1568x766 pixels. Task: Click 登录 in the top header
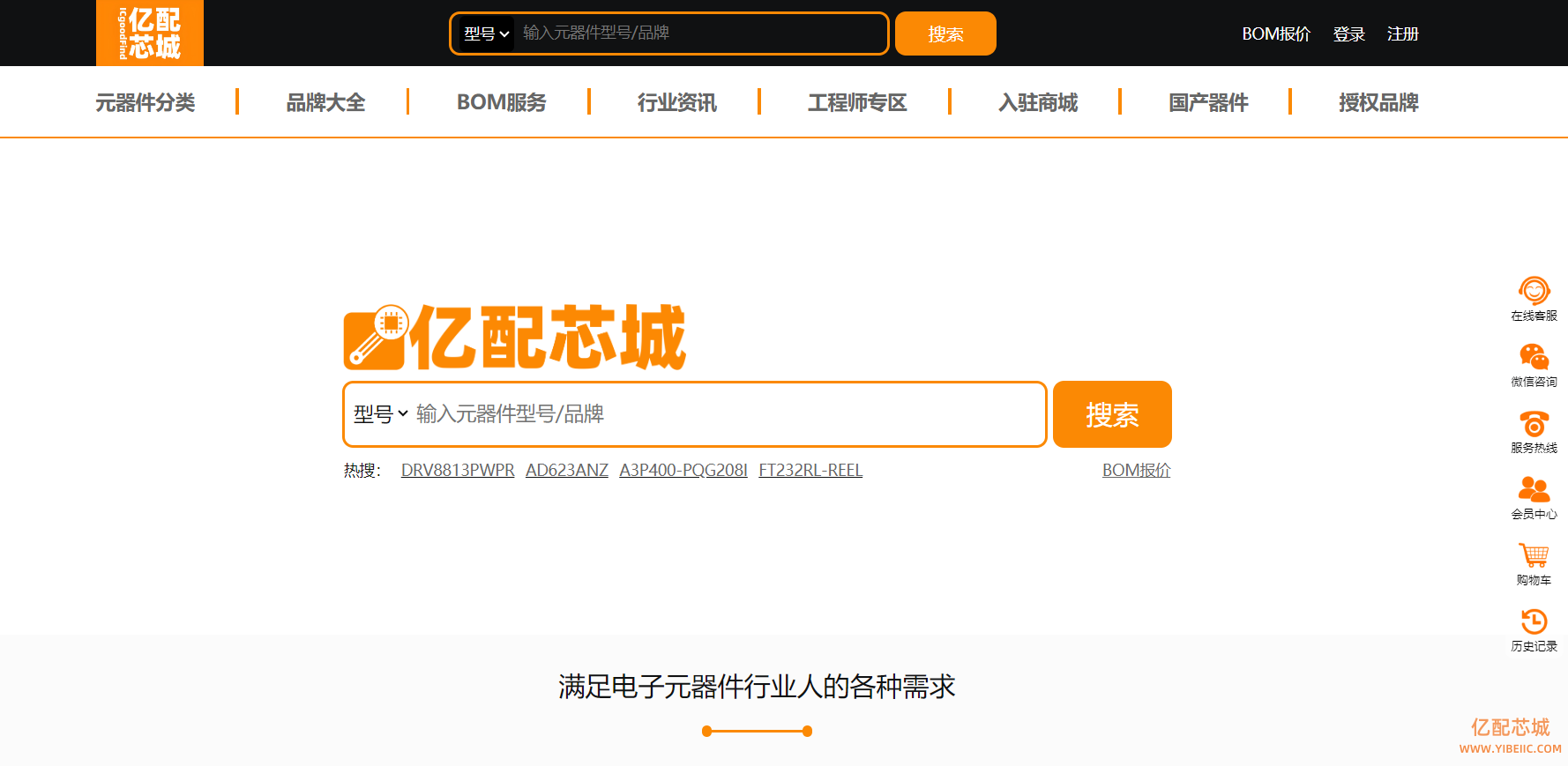tap(1348, 34)
